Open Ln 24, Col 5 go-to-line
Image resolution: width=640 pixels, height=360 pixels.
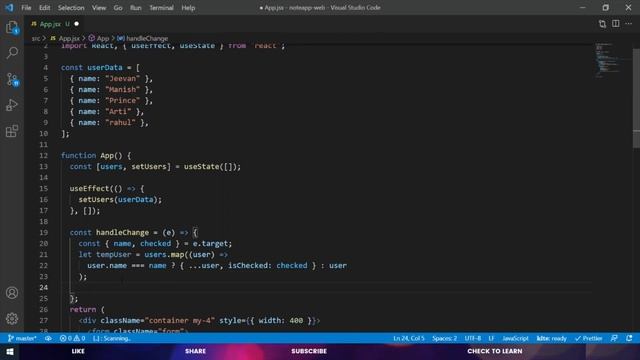(x=409, y=338)
